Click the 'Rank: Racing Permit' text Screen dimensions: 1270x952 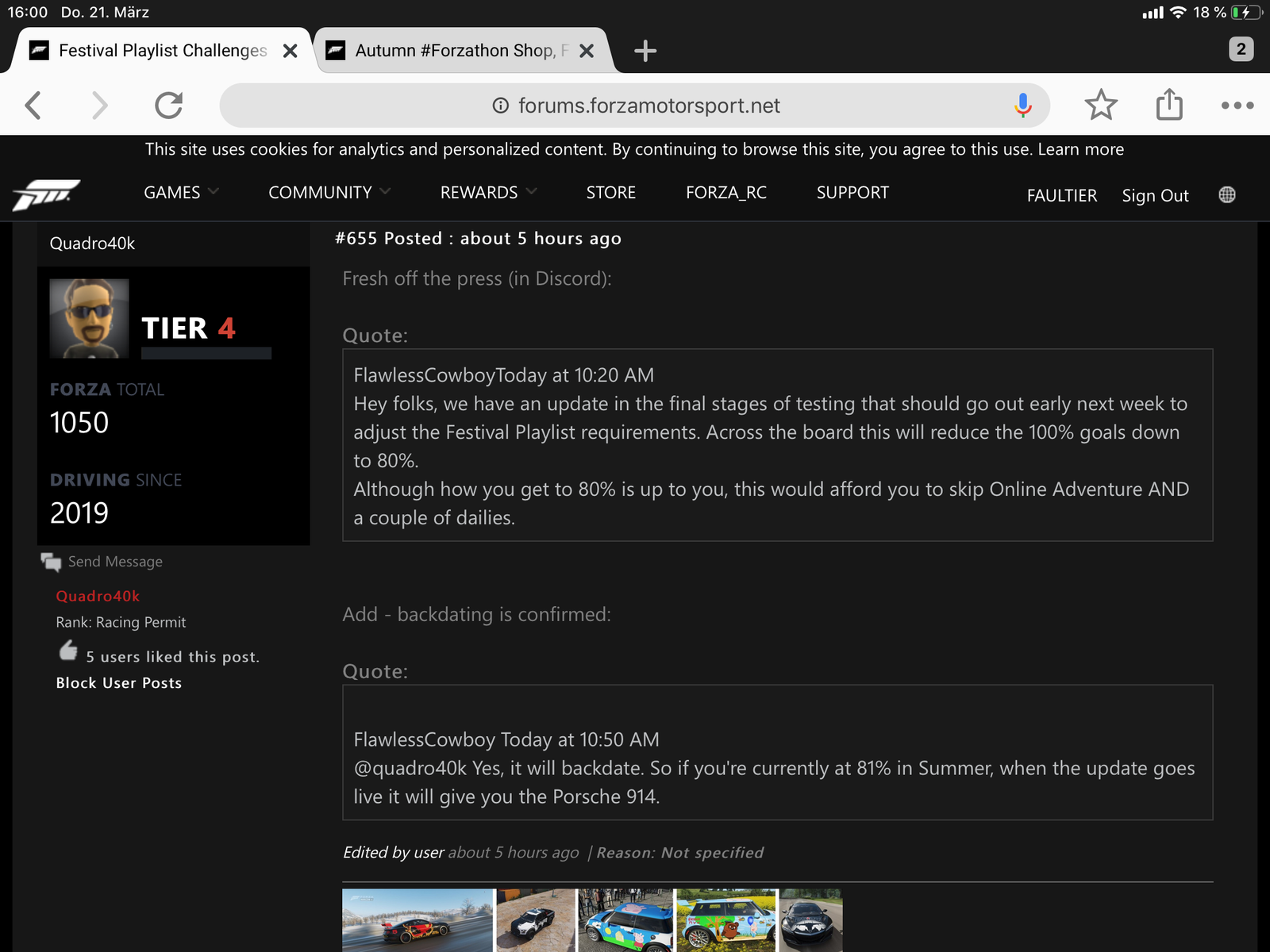(x=121, y=622)
